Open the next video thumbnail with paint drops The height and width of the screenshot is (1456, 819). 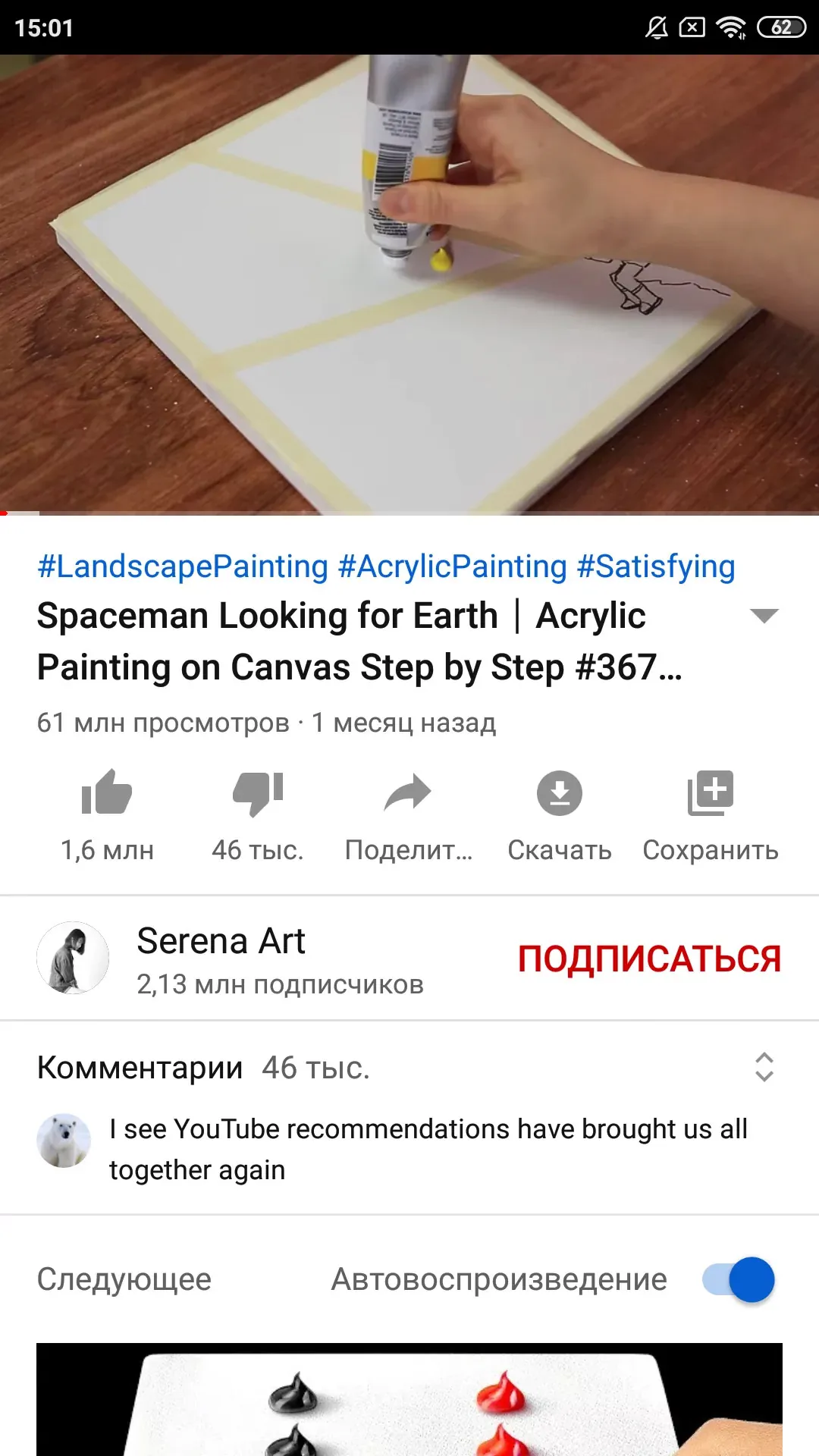[x=409, y=1399]
